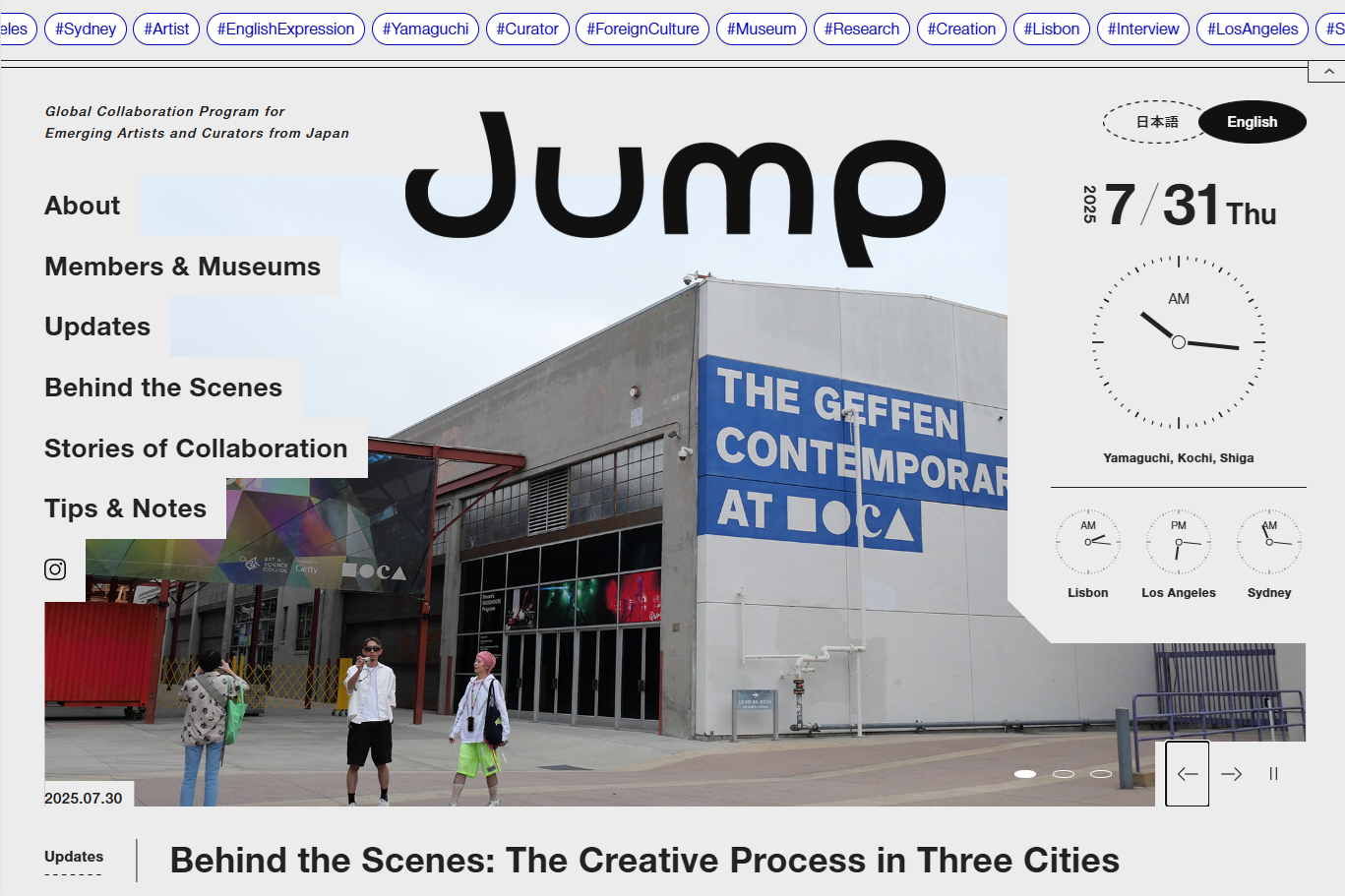Pause the slideshow autoplay
The width and height of the screenshot is (1345, 896).
click(x=1273, y=774)
